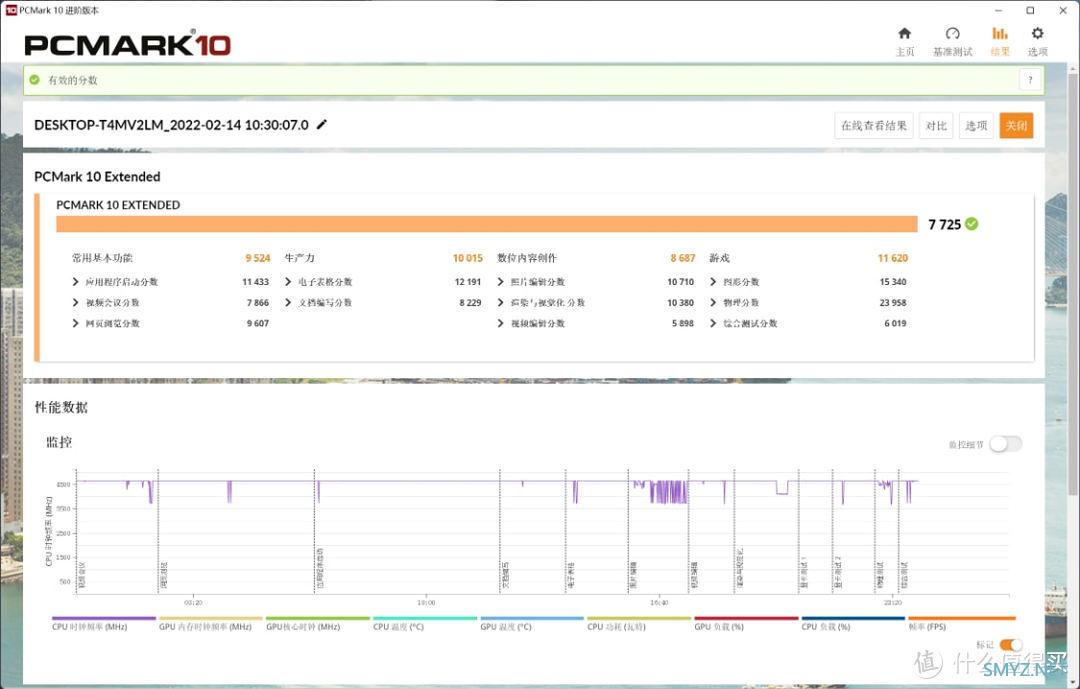Toggle CPU 功耗 (瓦特) legend entry
1080x689 pixels.
tap(638, 624)
